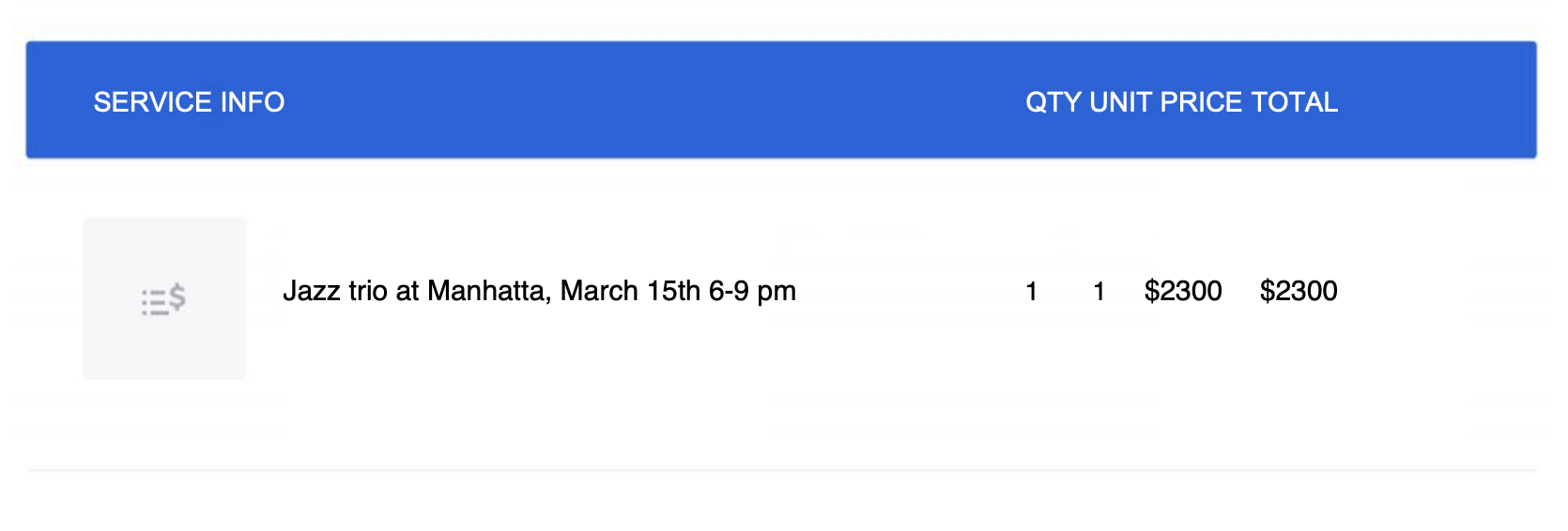This screenshot has width=1568, height=531.
Task: Click the March 15th date text
Action: [630, 291]
